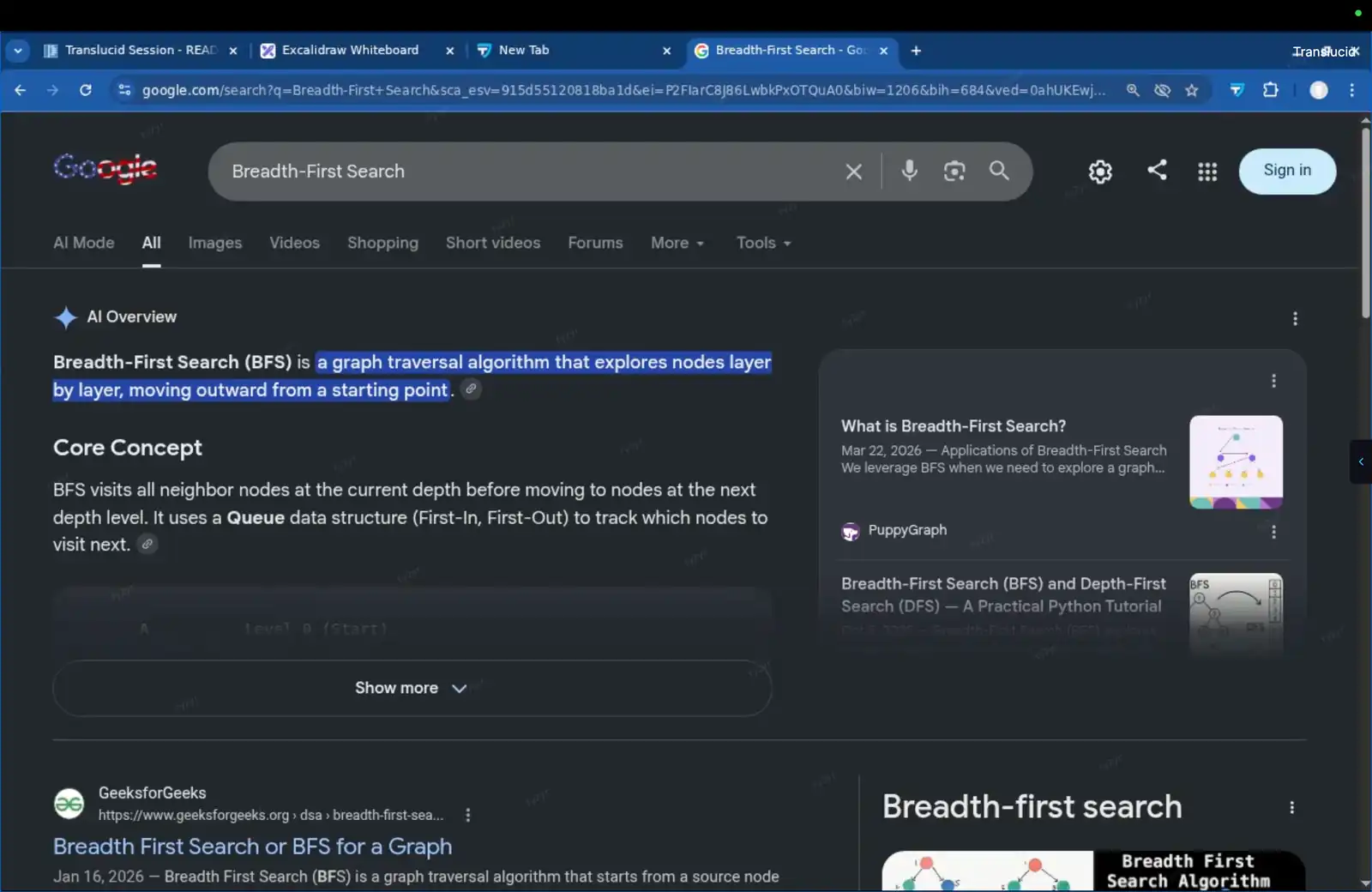Image resolution: width=1372 pixels, height=892 pixels.
Task: Open a new tab with the plus button
Action: pyautogui.click(x=916, y=51)
